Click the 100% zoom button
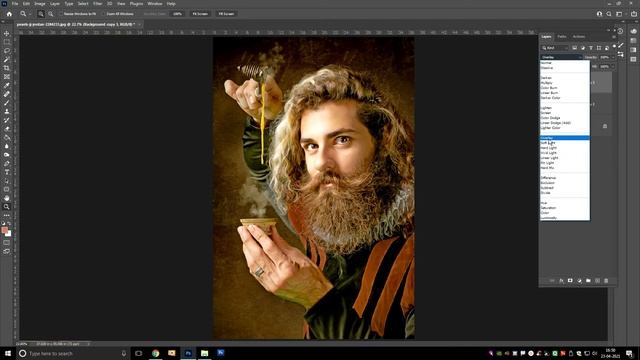 [177, 14]
